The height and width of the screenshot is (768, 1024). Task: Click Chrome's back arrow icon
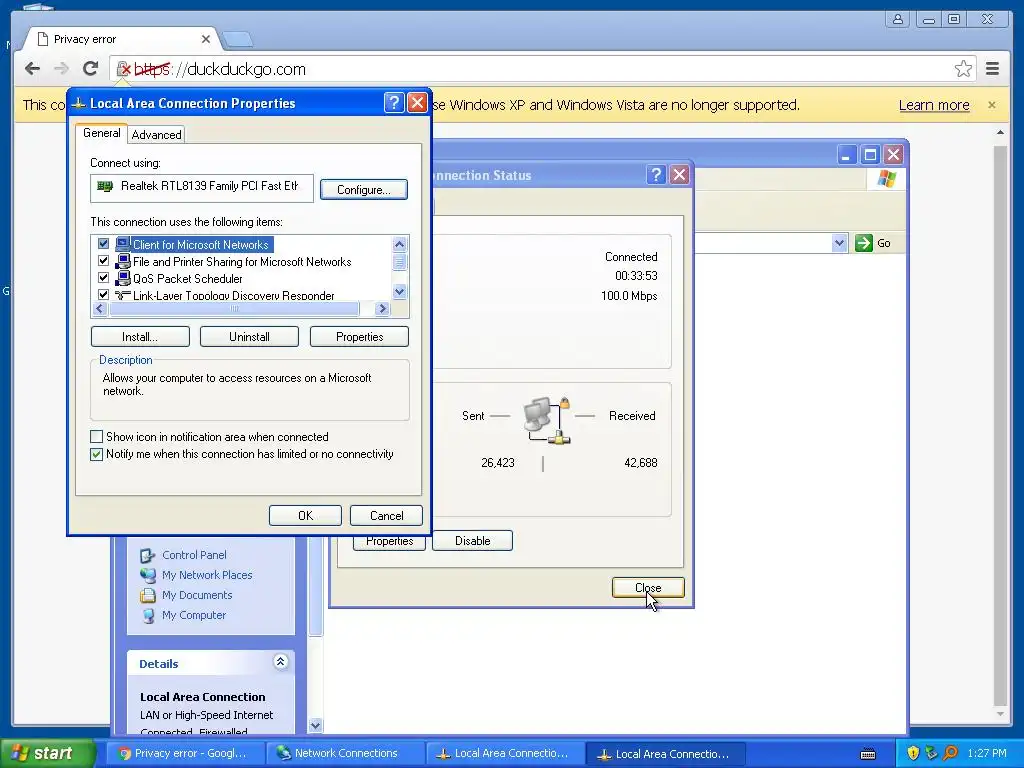32,69
